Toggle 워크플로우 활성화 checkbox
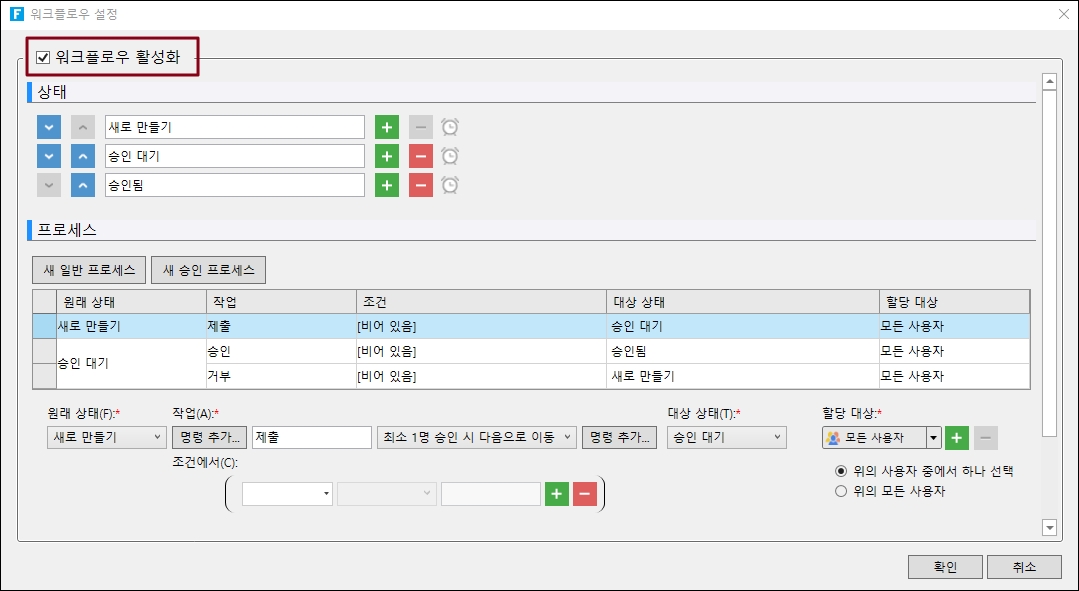Image resolution: width=1079 pixels, height=591 pixels. click(x=43, y=57)
